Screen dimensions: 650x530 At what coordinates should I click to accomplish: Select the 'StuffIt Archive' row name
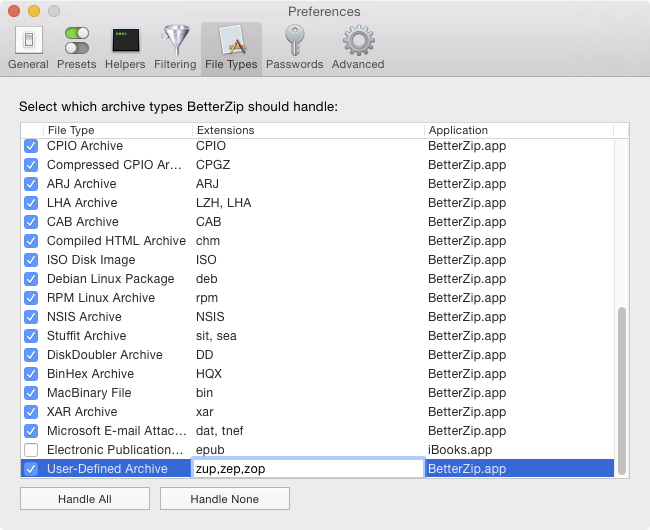coord(87,336)
